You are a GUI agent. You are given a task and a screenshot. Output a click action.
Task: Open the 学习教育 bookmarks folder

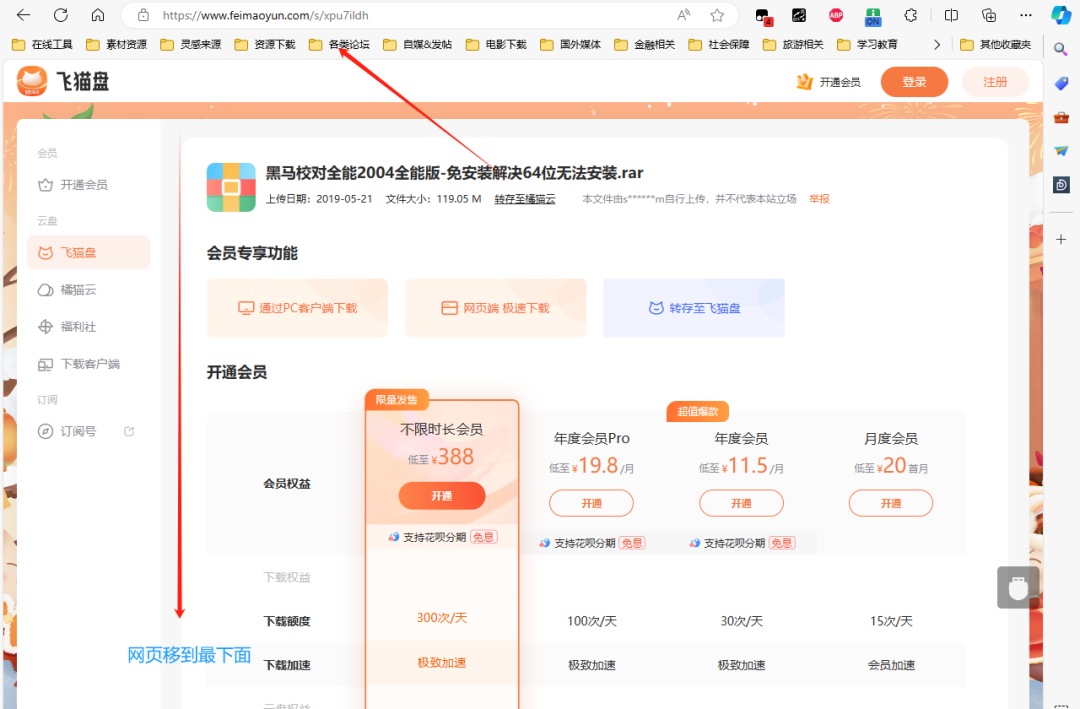[x=868, y=45]
